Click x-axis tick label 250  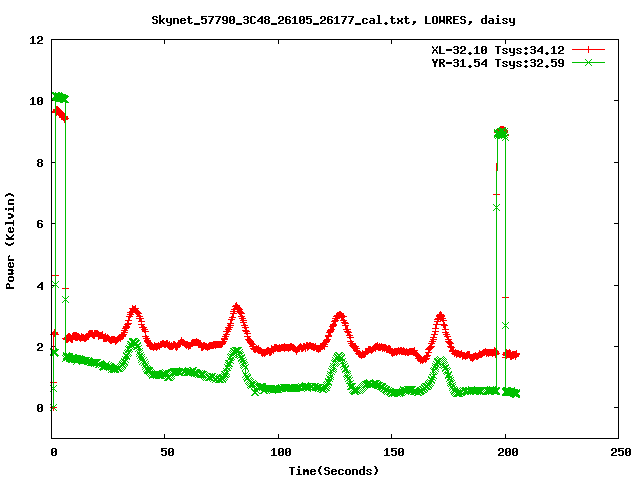(x=621, y=452)
